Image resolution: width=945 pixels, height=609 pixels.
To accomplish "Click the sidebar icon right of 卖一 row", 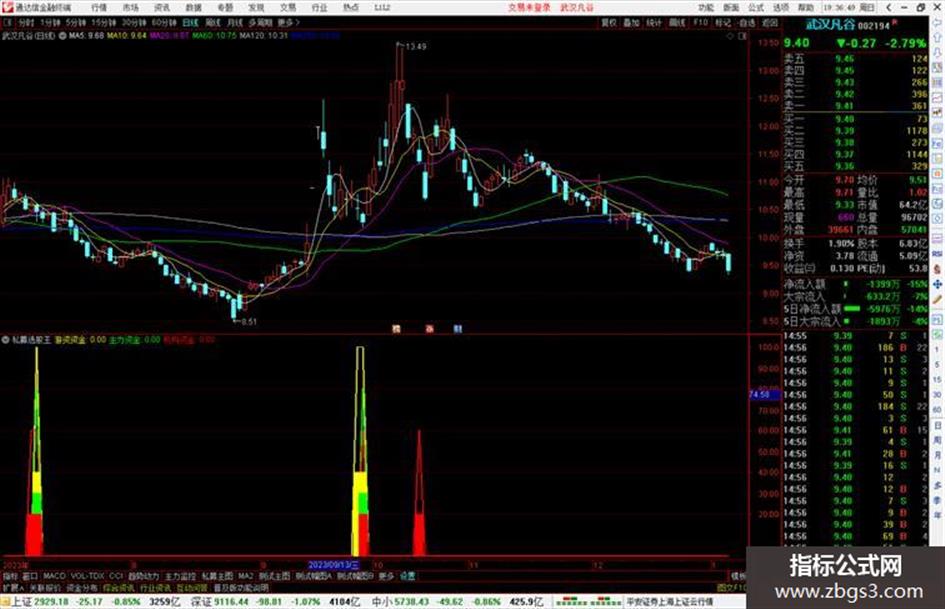I will 938,112.
